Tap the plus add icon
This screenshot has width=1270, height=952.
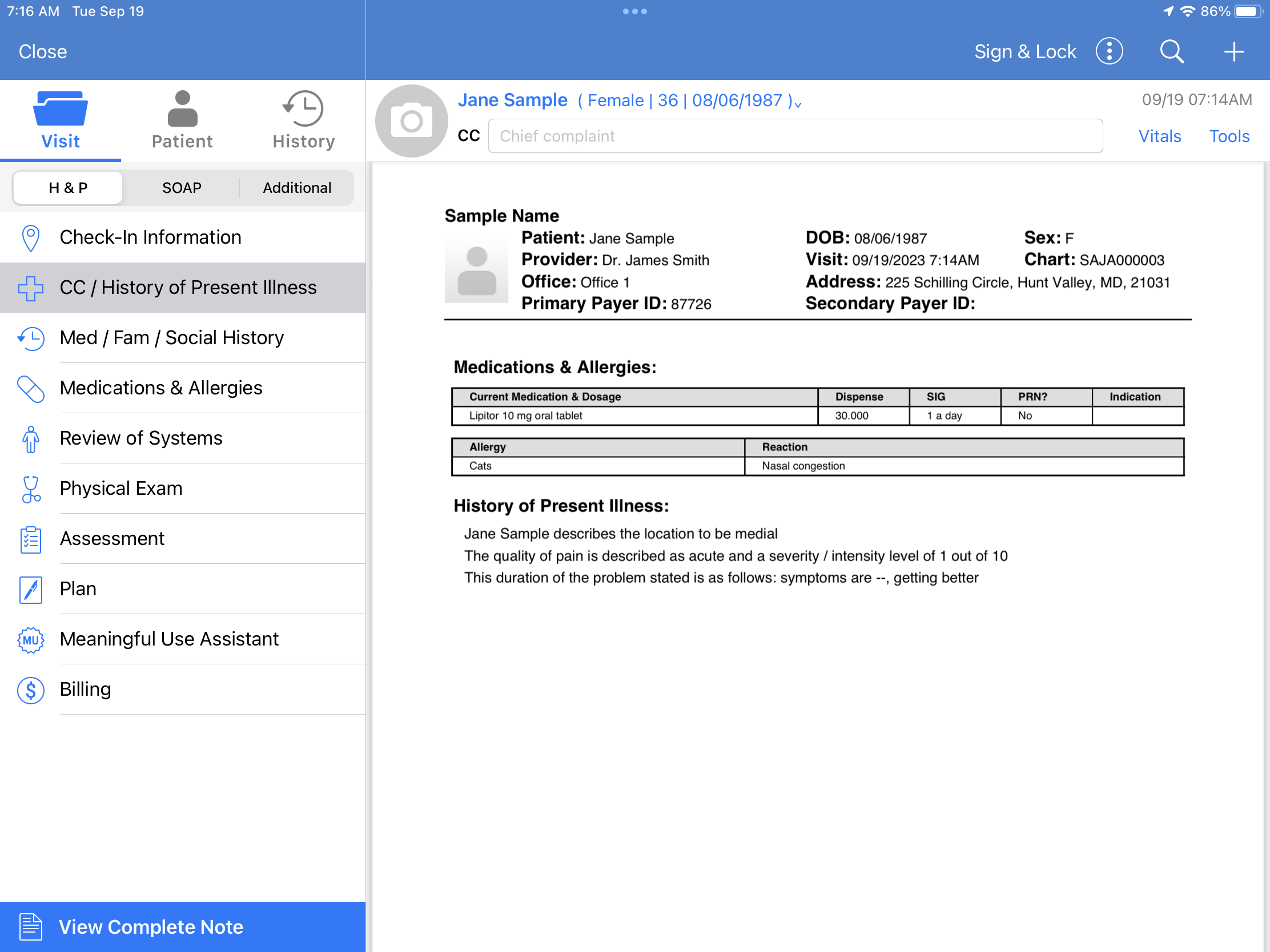click(x=1233, y=51)
